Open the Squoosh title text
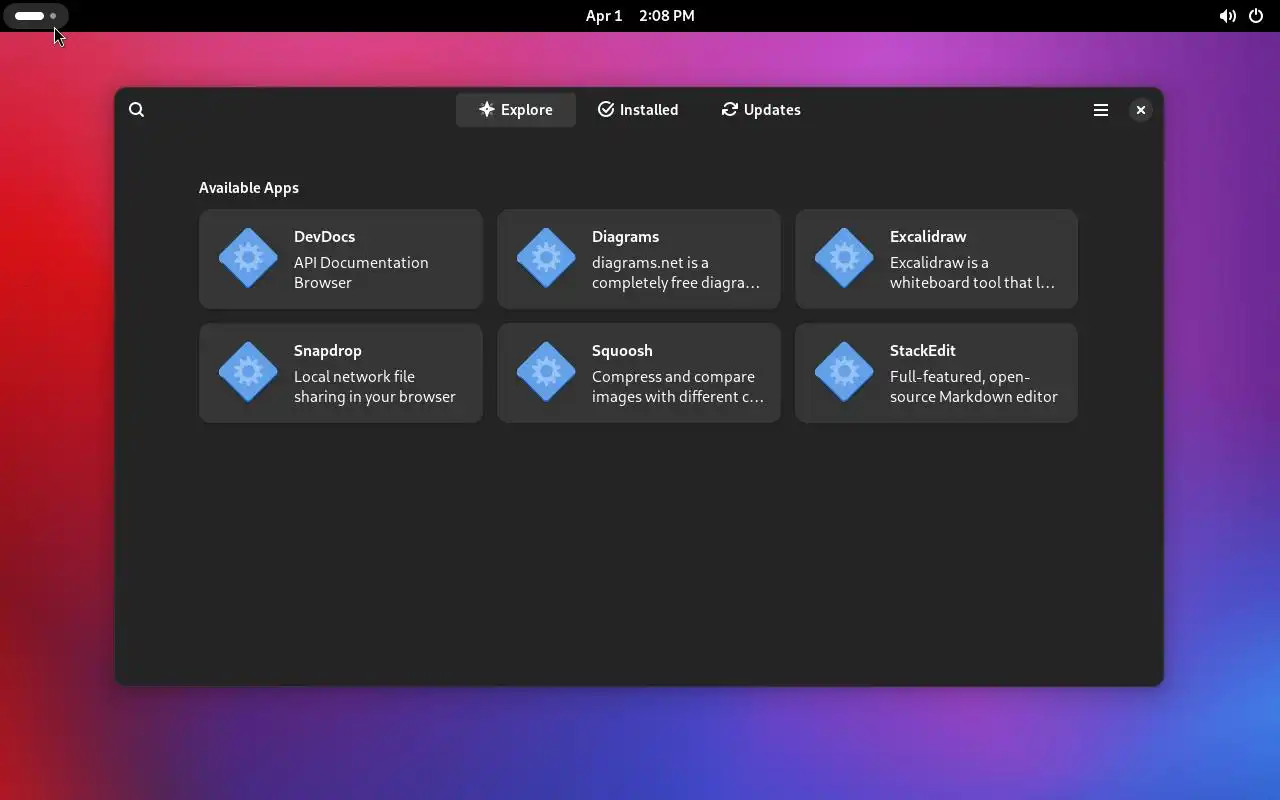This screenshot has width=1280, height=800. click(x=622, y=351)
